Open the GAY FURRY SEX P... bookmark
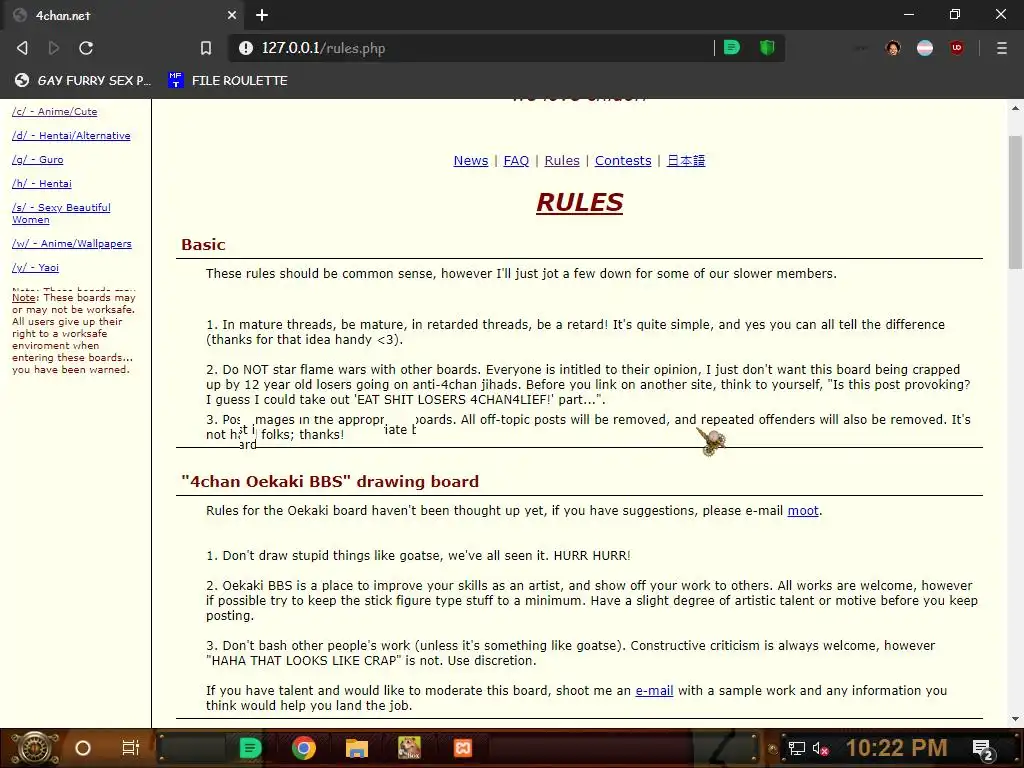This screenshot has width=1024, height=768. [x=83, y=80]
